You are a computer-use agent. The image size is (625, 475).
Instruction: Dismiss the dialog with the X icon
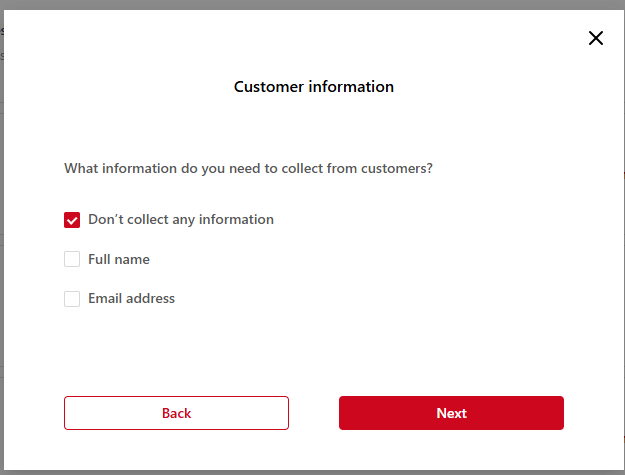(x=596, y=39)
